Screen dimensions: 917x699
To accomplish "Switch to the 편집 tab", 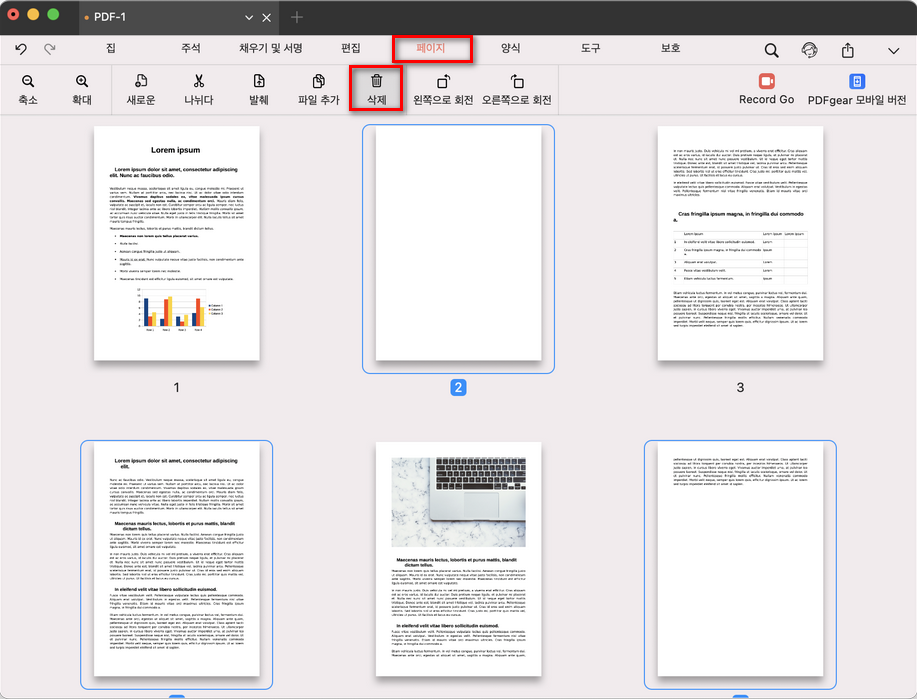I will tap(350, 48).
